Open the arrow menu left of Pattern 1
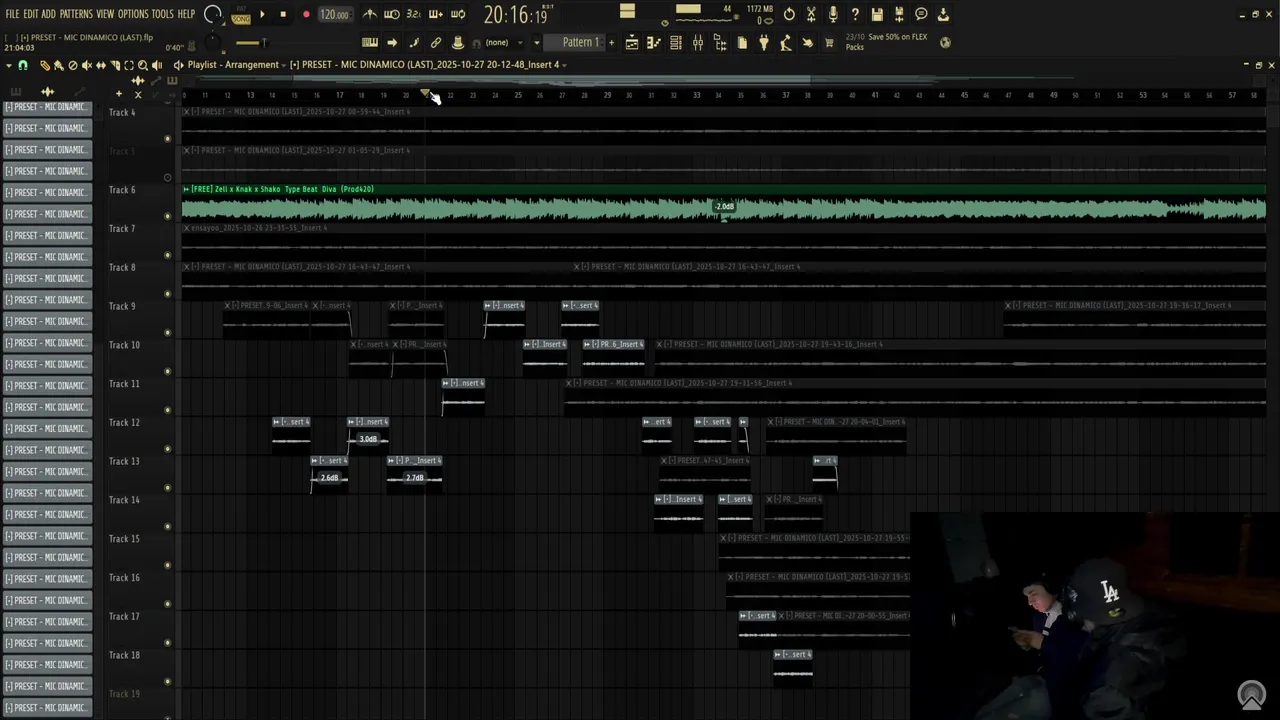The image size is (1280, 720). point(537,43)
